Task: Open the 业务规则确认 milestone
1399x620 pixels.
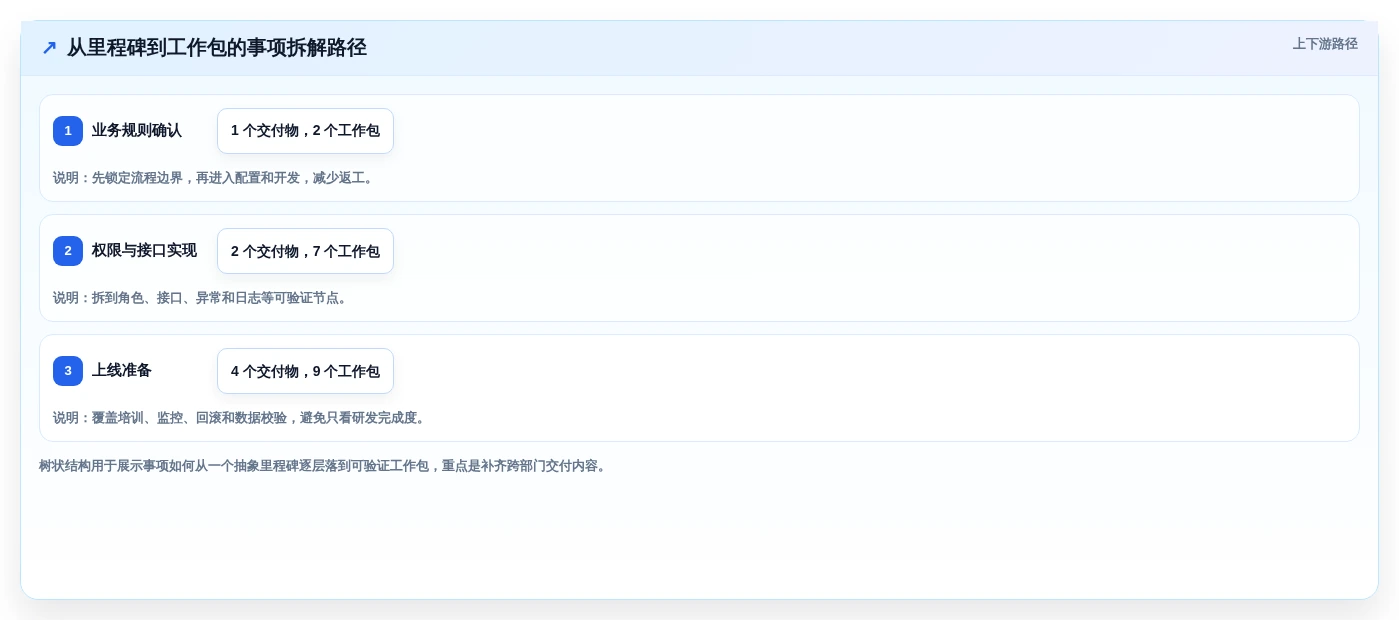Action: [137, 131]
